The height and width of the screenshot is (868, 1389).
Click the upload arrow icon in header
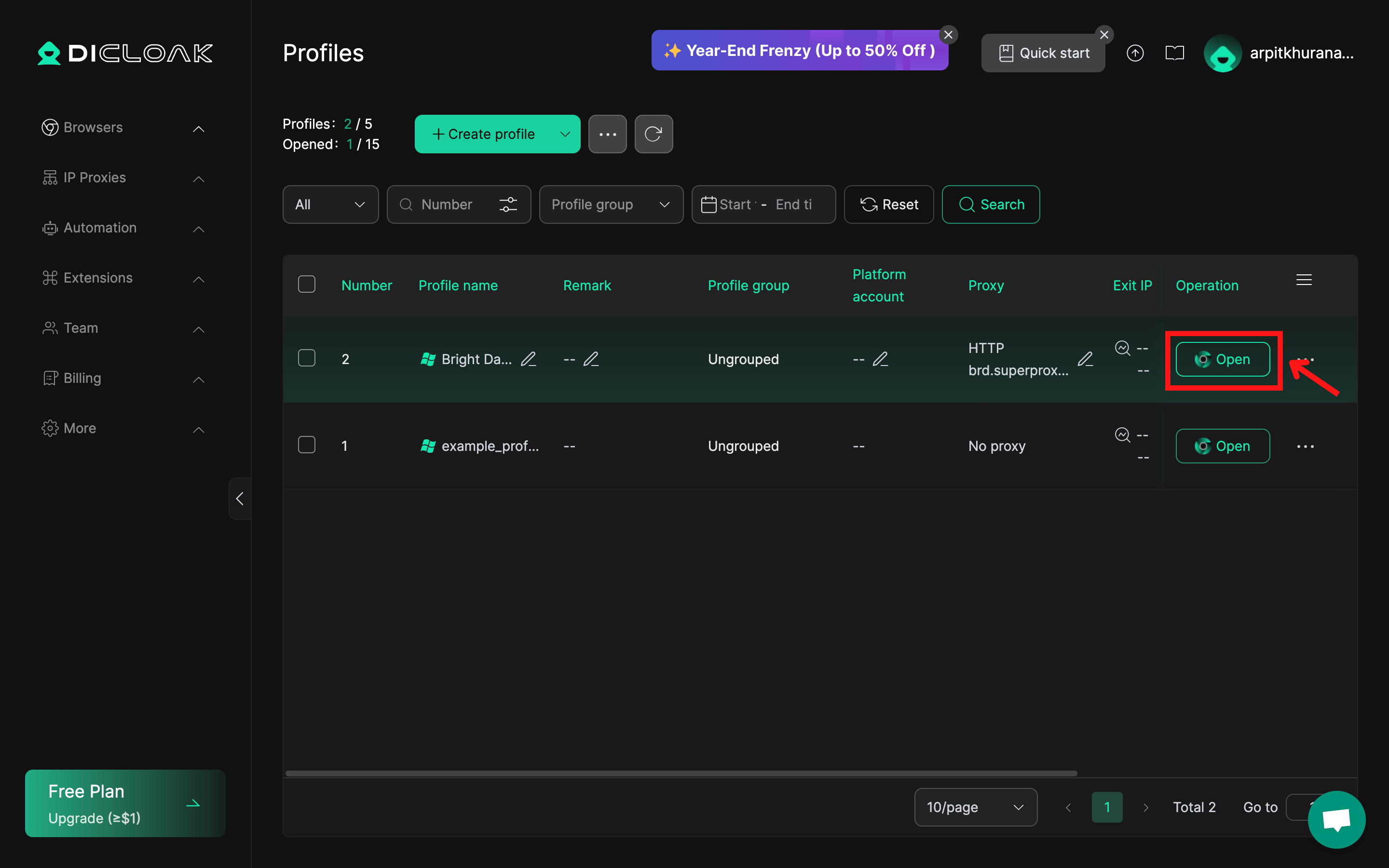click(x=1135, y=53)
